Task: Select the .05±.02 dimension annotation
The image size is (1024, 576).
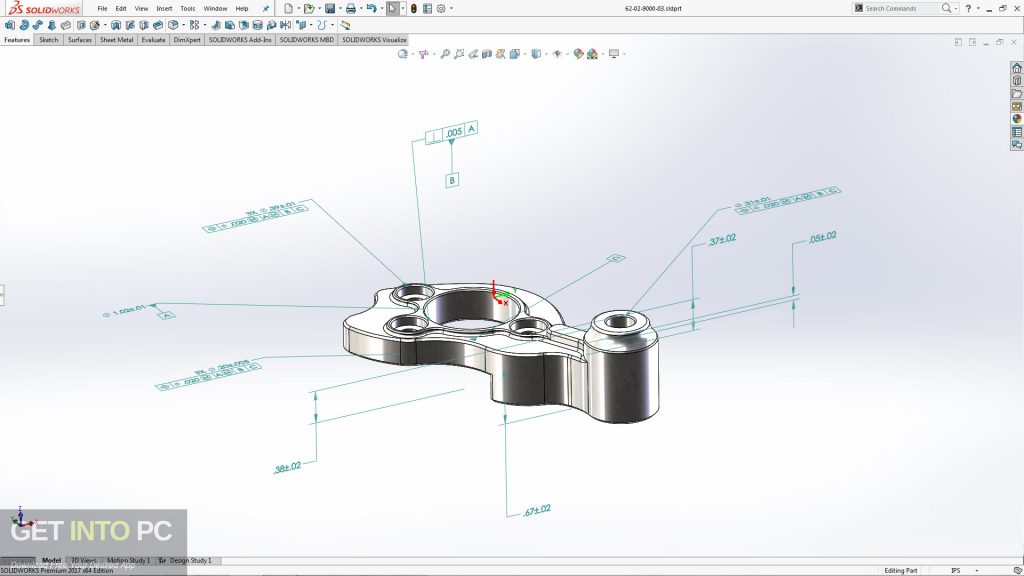Action: click(822, 238)
